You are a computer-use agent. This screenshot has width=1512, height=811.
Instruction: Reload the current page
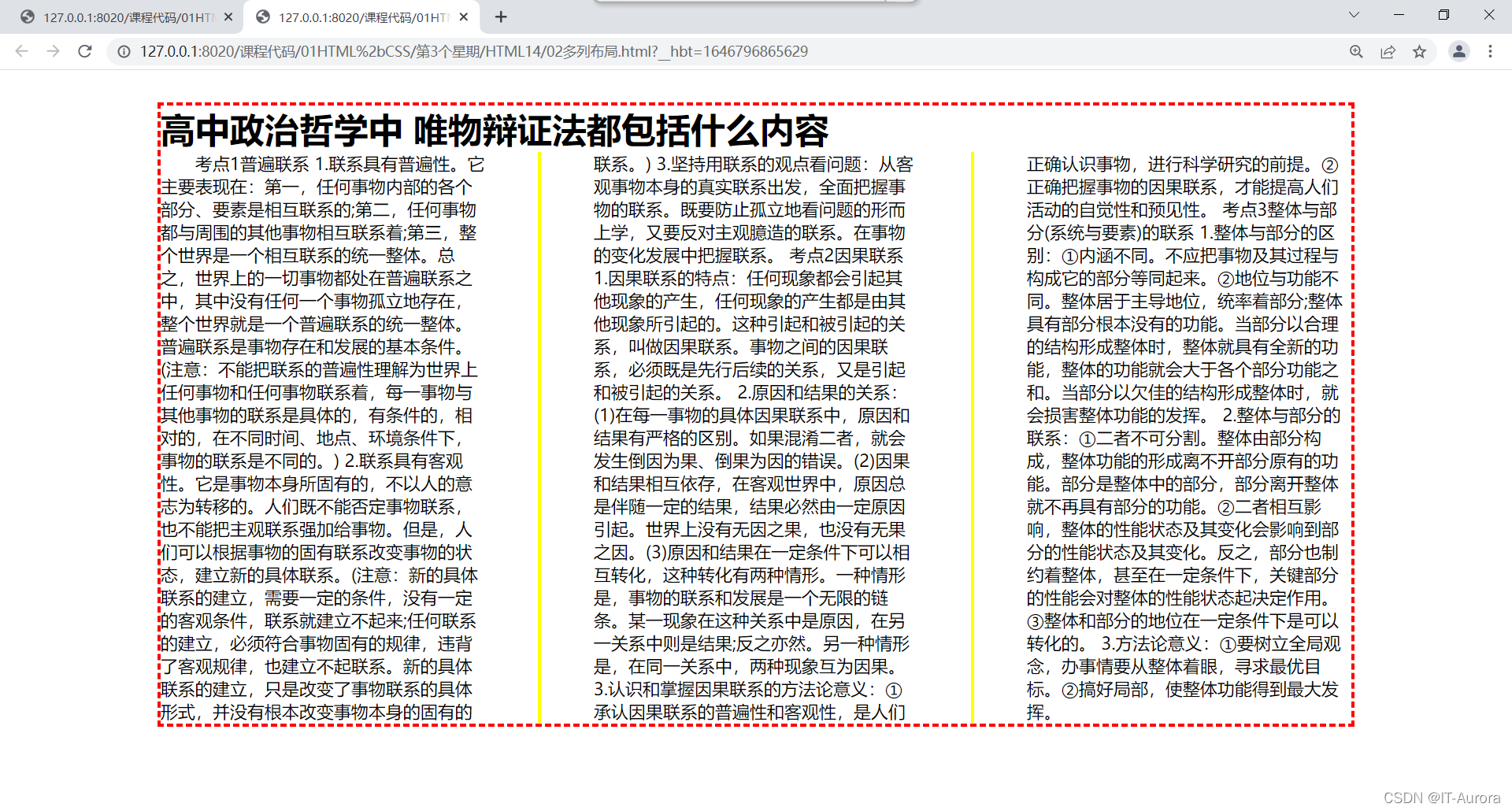85,51
